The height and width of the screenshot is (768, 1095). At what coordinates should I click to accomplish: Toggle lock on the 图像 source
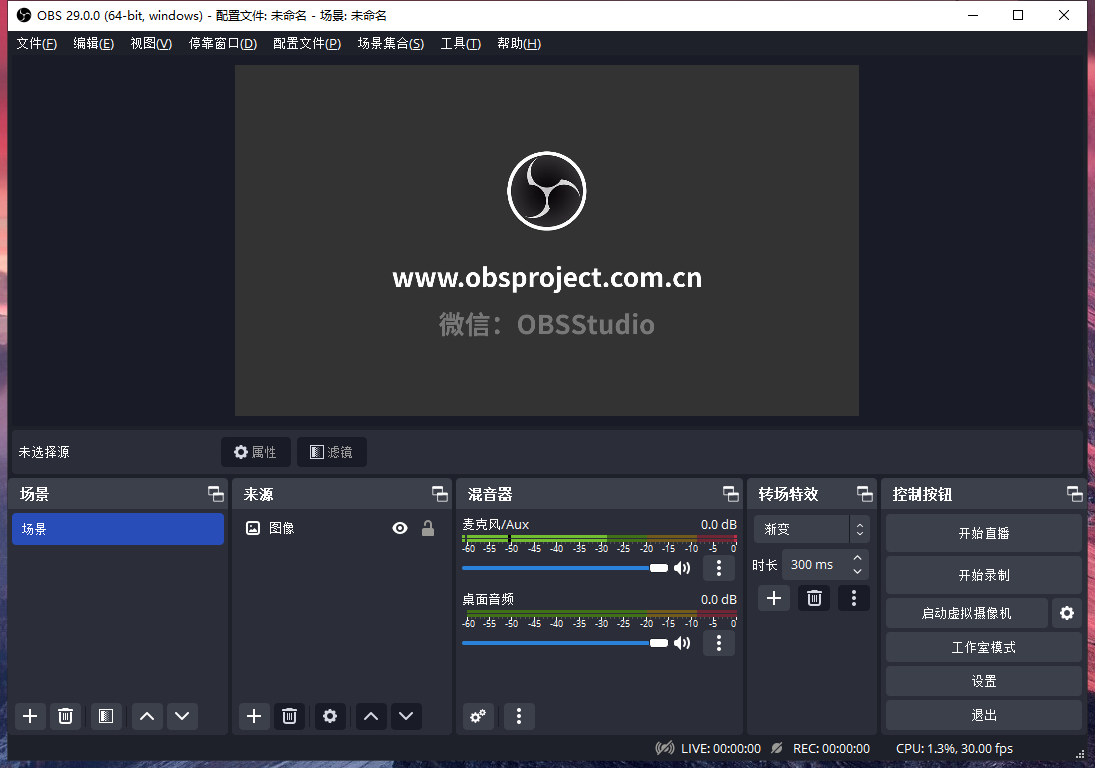pyautogui.click(x=428, y=528)
